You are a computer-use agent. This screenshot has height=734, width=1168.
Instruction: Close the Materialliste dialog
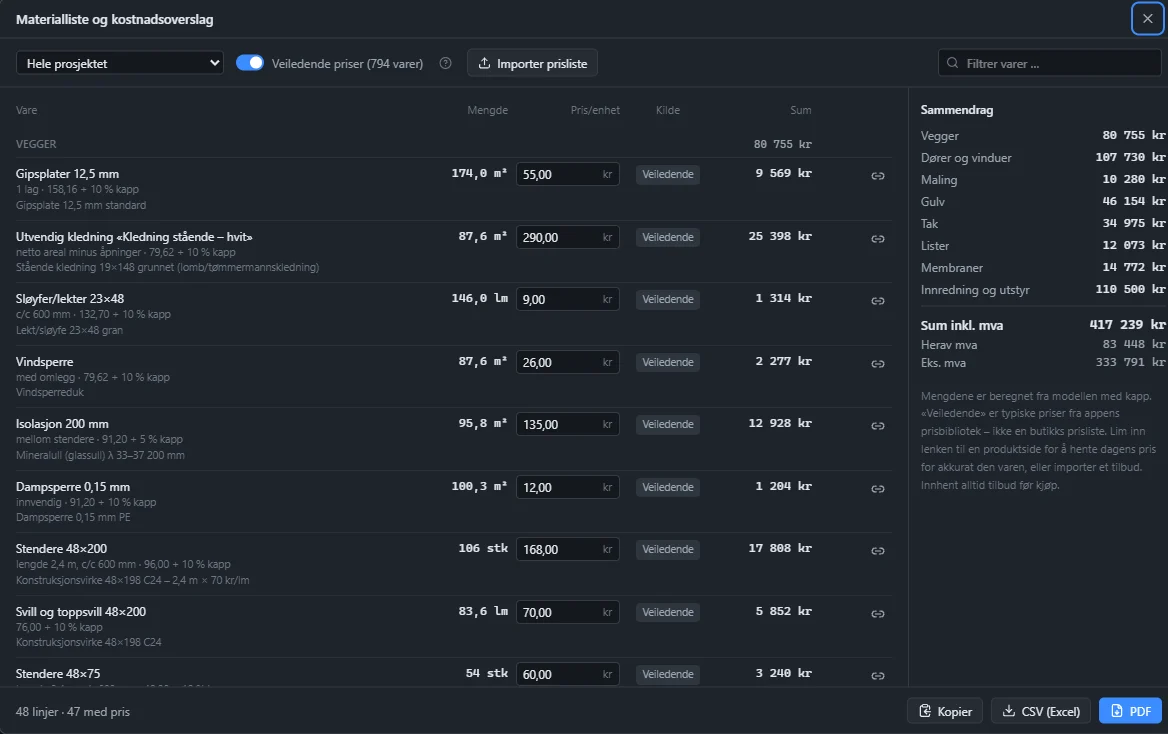tap(1147, 19)
